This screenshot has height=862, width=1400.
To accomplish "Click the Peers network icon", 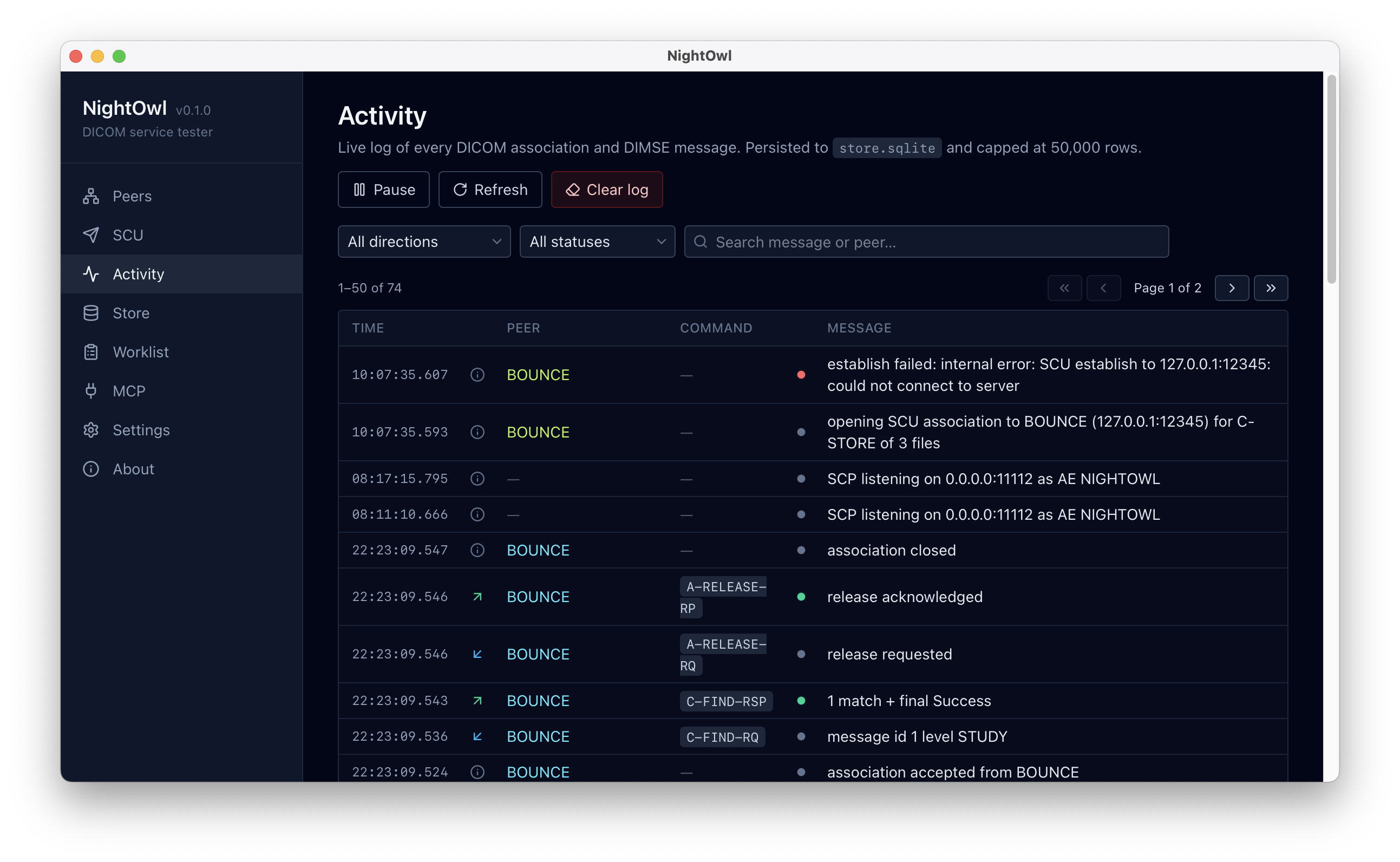I will point(90,196).
